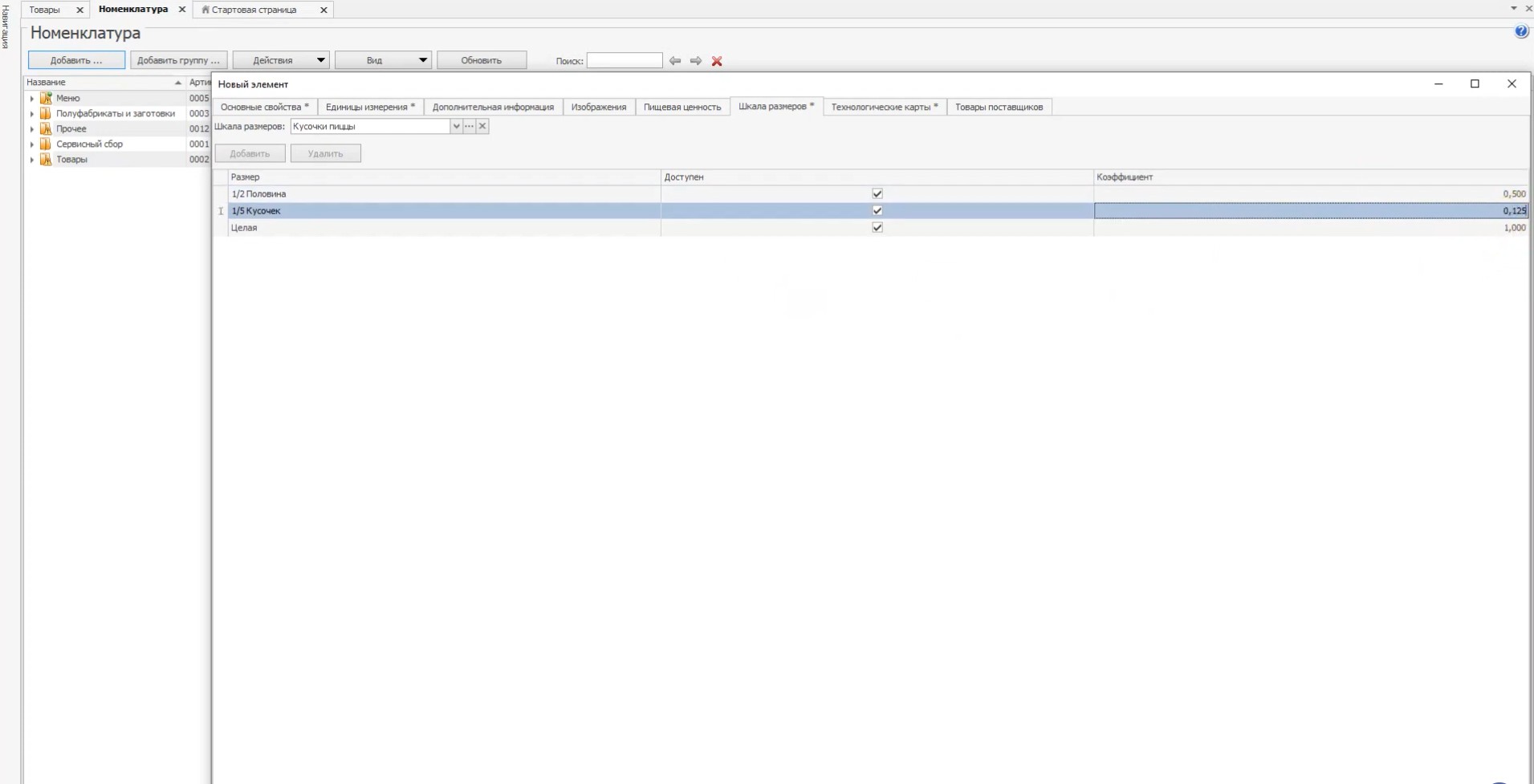Open the Шкала размеров dropdown arrow
The height and width of the screenshot is (784, 1534).
tap(457, 126)
